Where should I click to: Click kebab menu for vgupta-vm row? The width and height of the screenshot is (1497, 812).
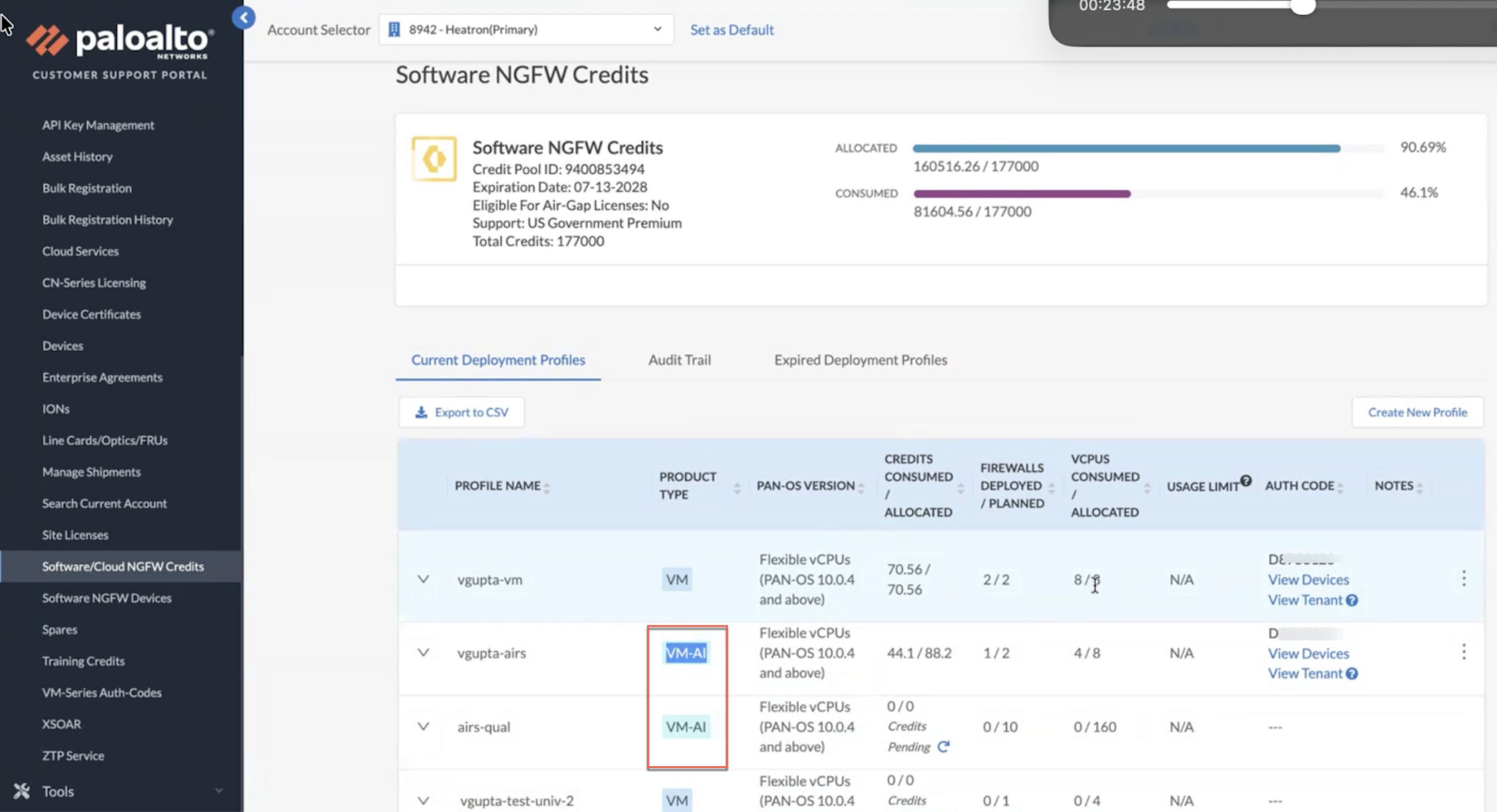tap(1463, 578)
